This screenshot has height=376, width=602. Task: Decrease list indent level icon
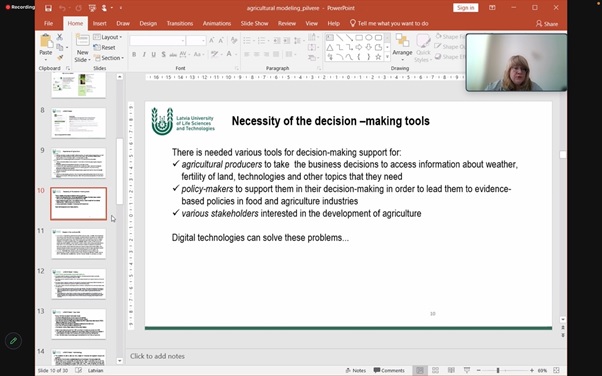pyautogui.click(x=277, y=40)
